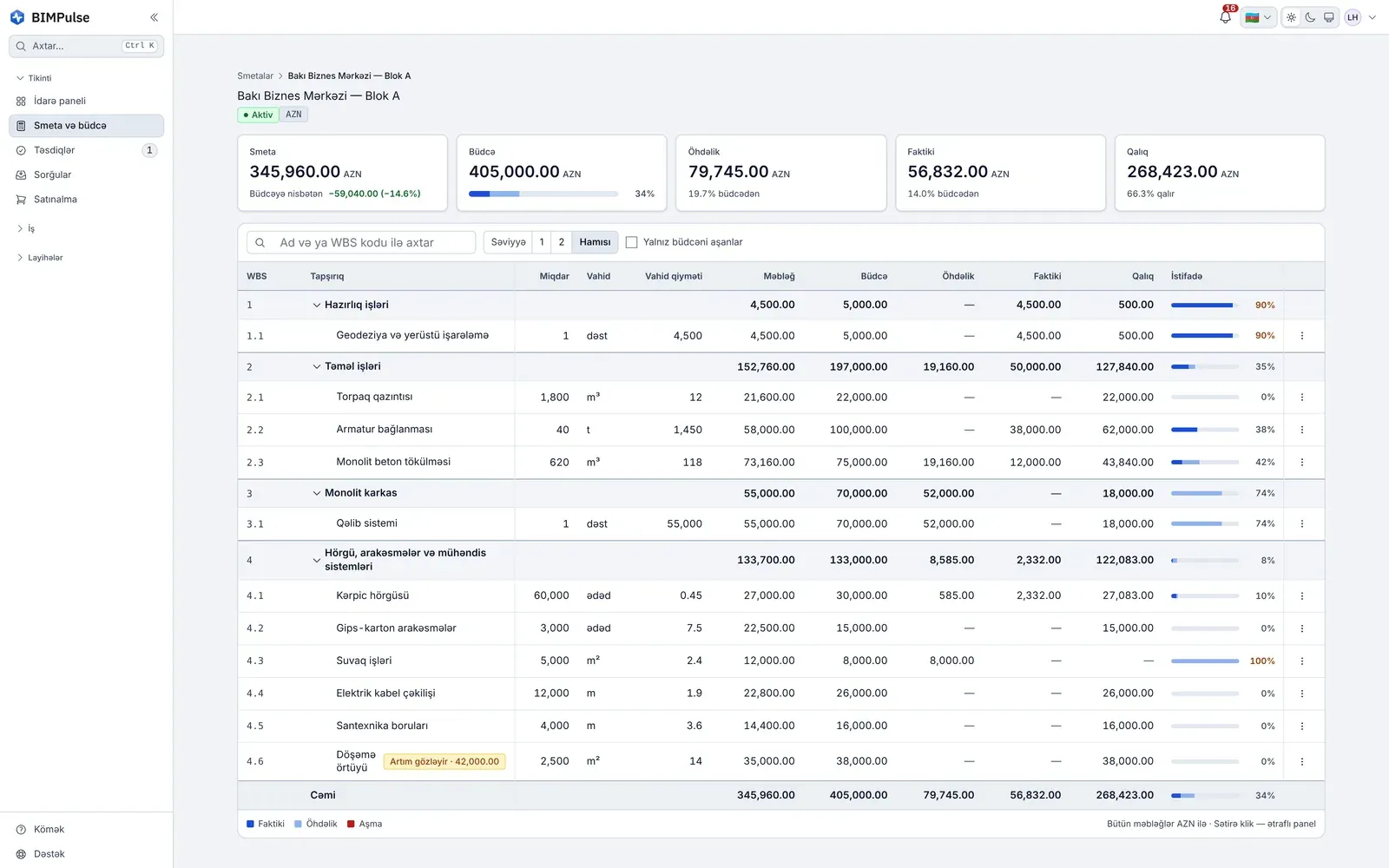The image size is (1389, 868).
Task: Collapse the sidebar with double-chevron icon
Action: pyautogui.click(x=154, y=17)
